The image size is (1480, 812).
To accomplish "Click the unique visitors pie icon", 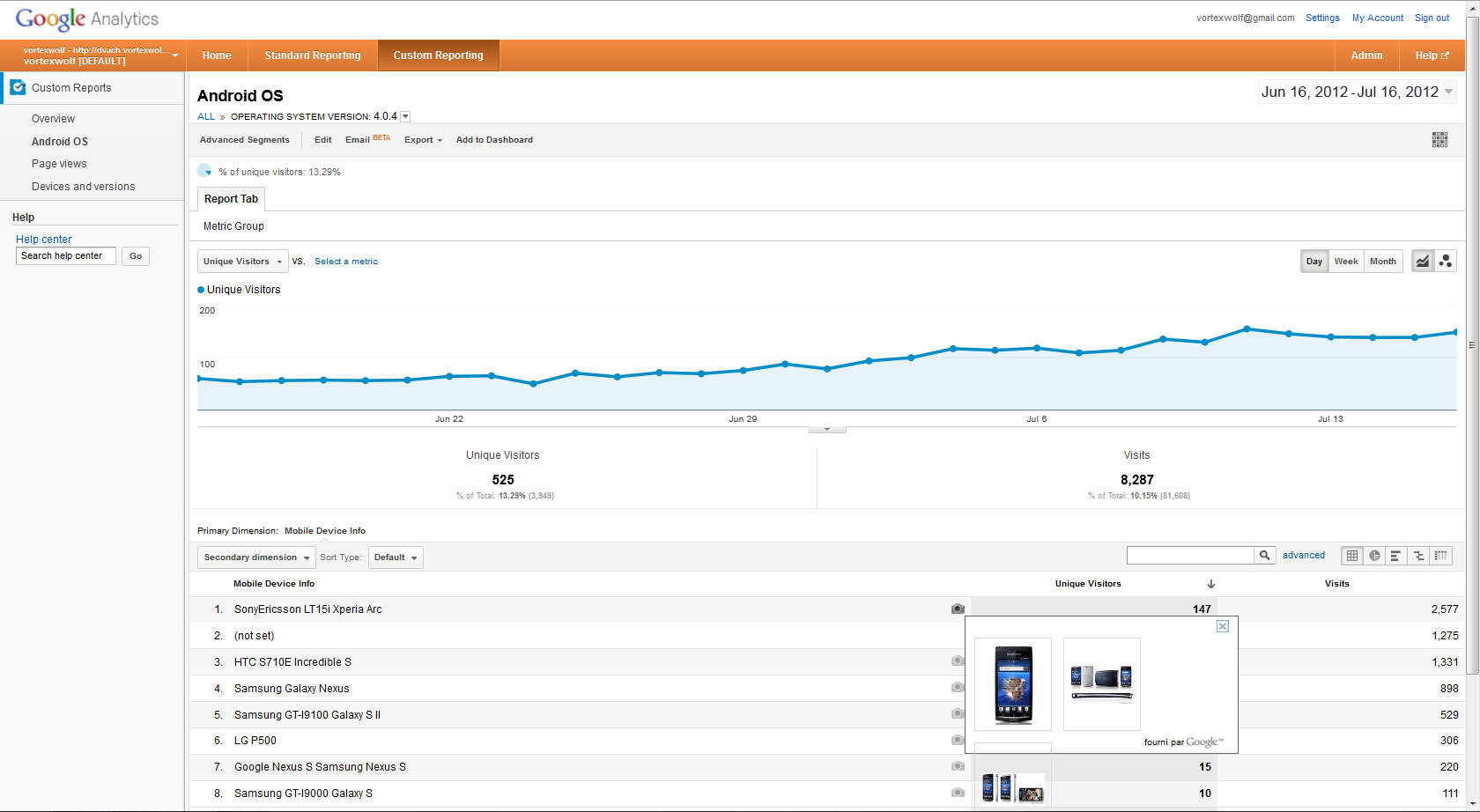I will [204, 171].
